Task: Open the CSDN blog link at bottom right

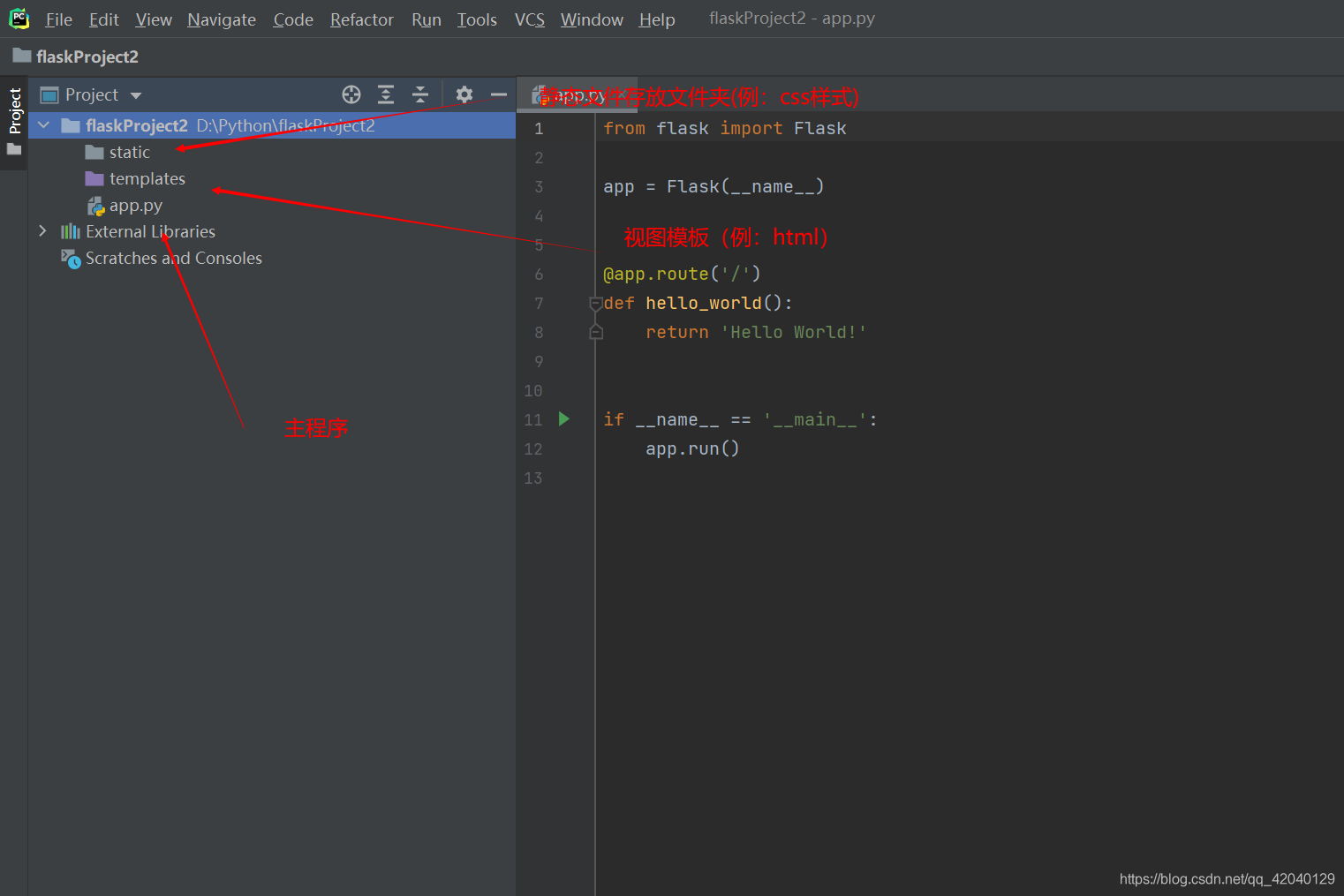Action: tap(1227, 878)
